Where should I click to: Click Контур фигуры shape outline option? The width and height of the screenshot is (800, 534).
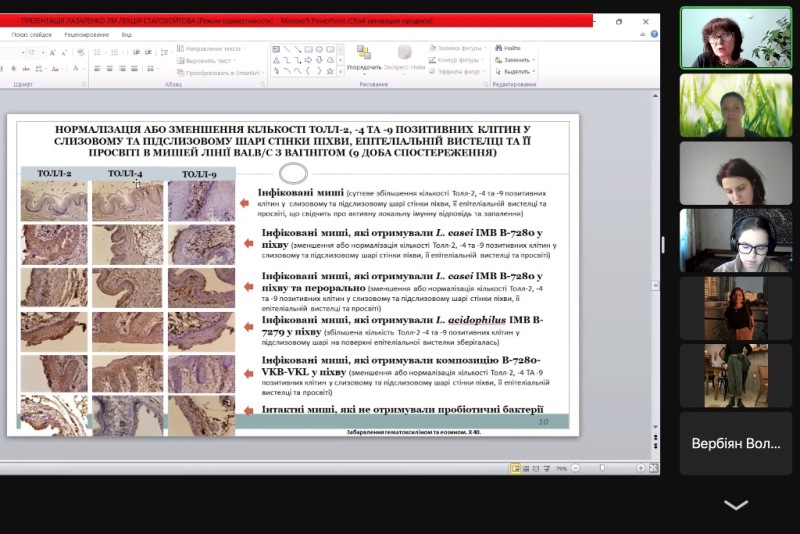pyautogui.click(x=457, y=60)
